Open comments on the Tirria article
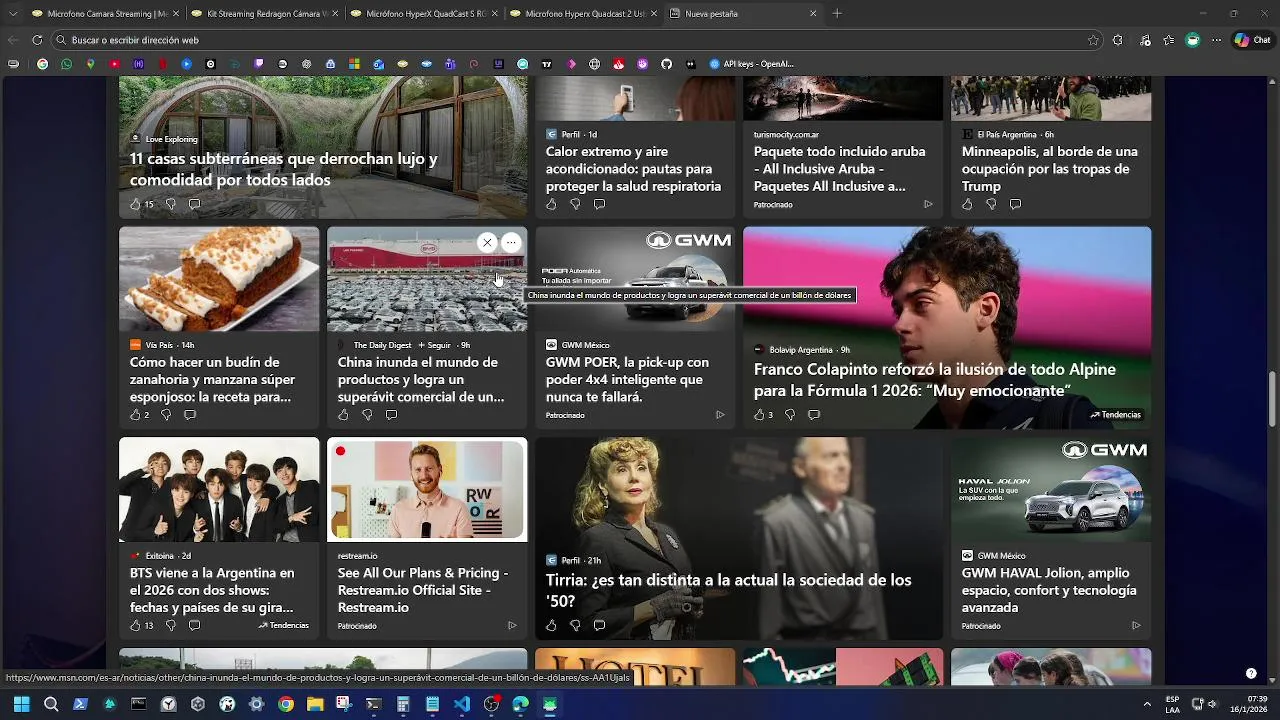Screen dimensions: 1280x720 (599, 626)
